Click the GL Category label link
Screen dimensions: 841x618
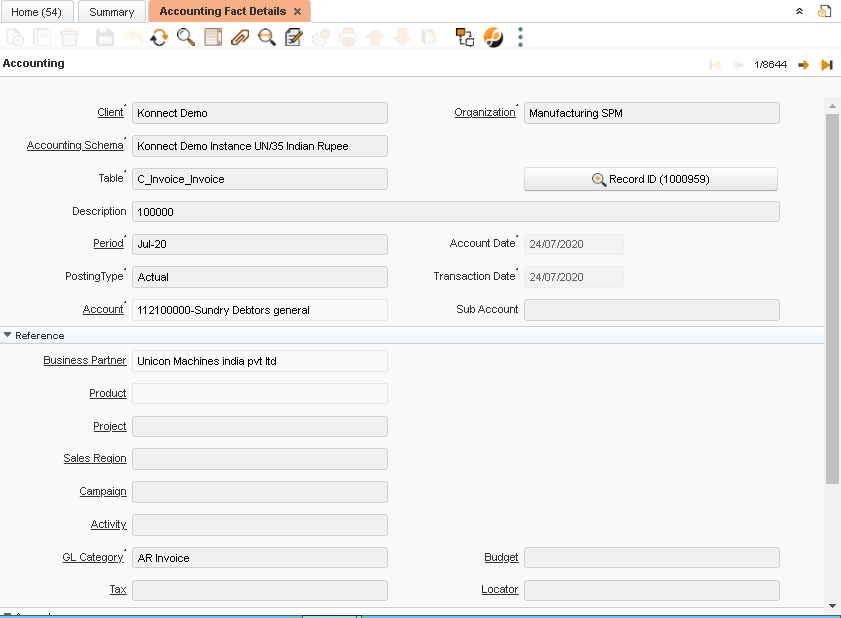coord(93,557)
